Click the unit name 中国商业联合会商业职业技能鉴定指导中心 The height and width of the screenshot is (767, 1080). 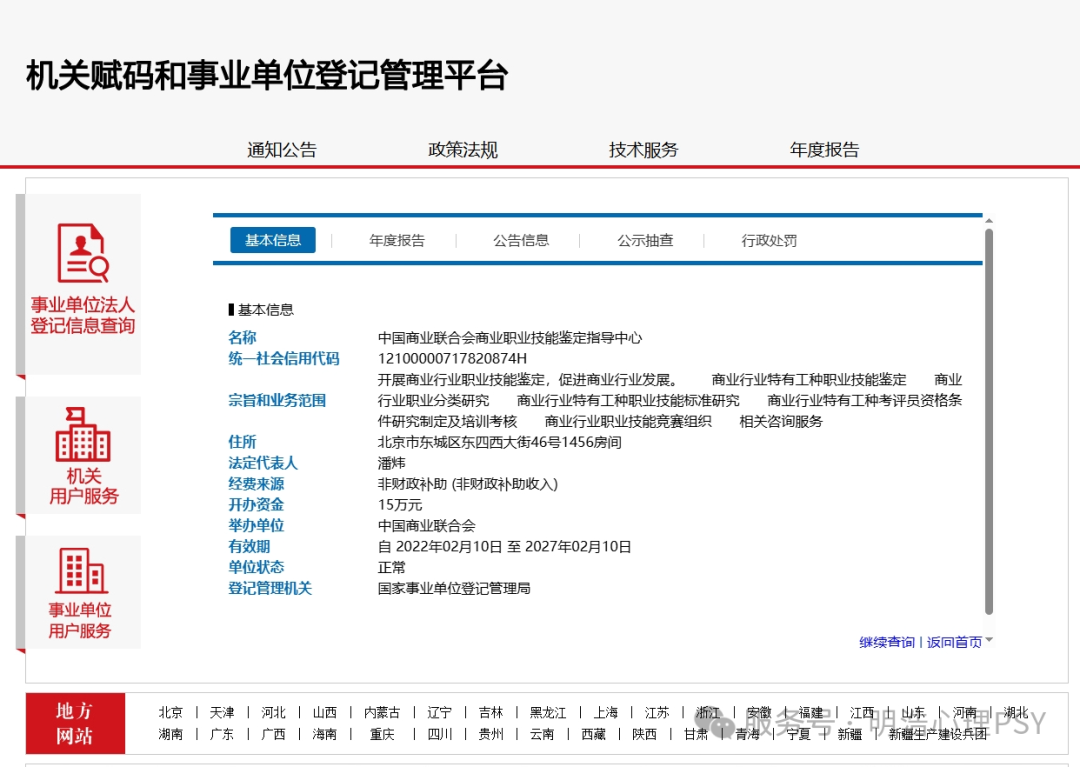(510, 338)
